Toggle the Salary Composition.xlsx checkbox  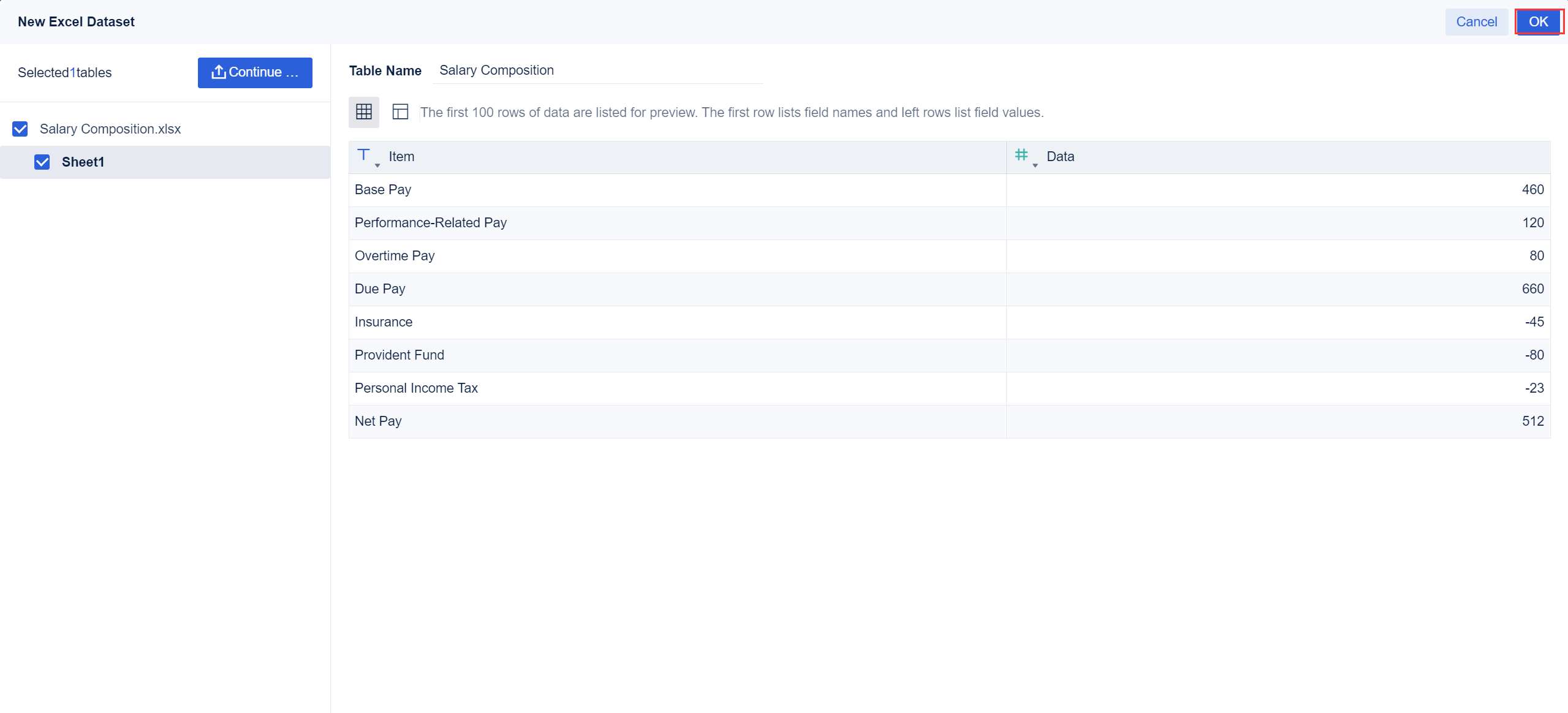(20, 129)
